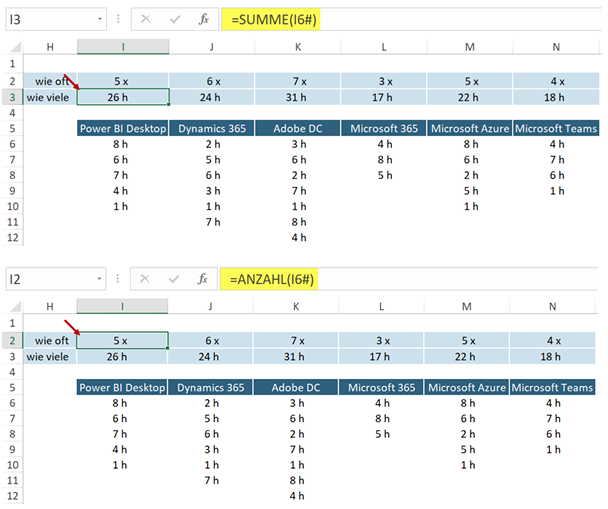Select 'Microsoft Teams' header in the ANZAHL sheet
Viewport: 608px width, 509px height.
553,387
